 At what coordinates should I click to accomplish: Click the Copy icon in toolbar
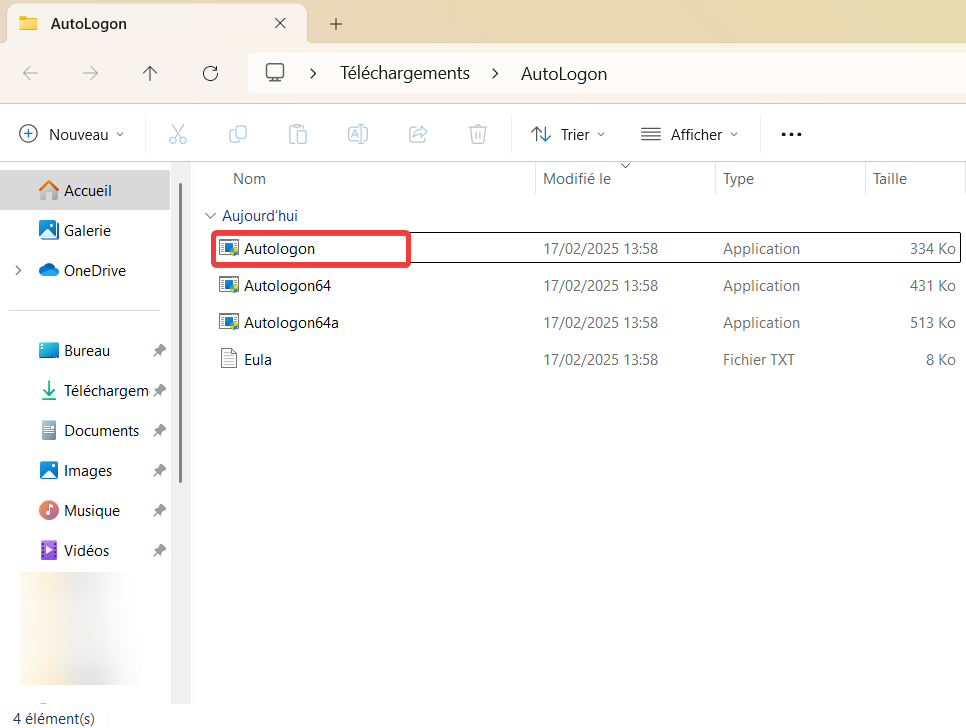coord(238,134)
